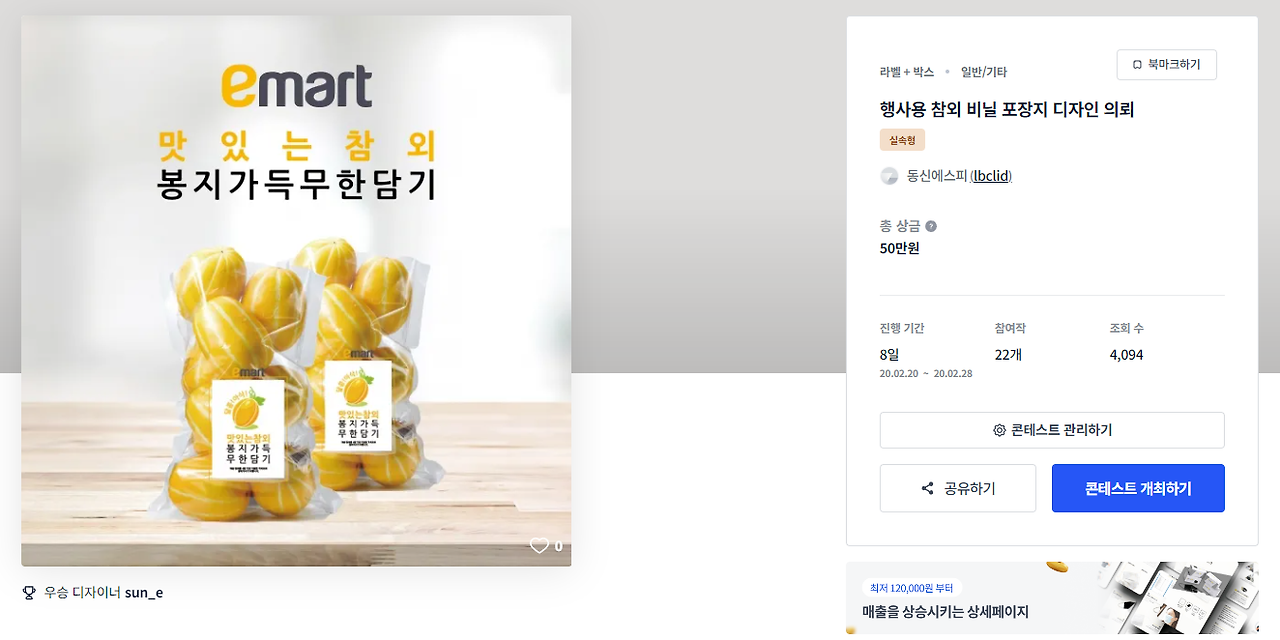The width and height of the screenshot is (1280, 640).
Task: Click winning designer name sun_e
Action: click(x=144, y=592)
